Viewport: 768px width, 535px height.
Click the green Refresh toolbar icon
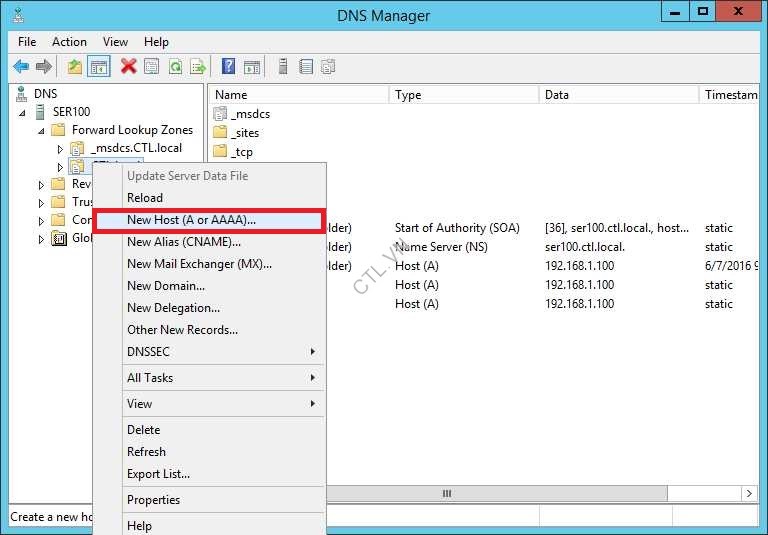pos(175,67)
